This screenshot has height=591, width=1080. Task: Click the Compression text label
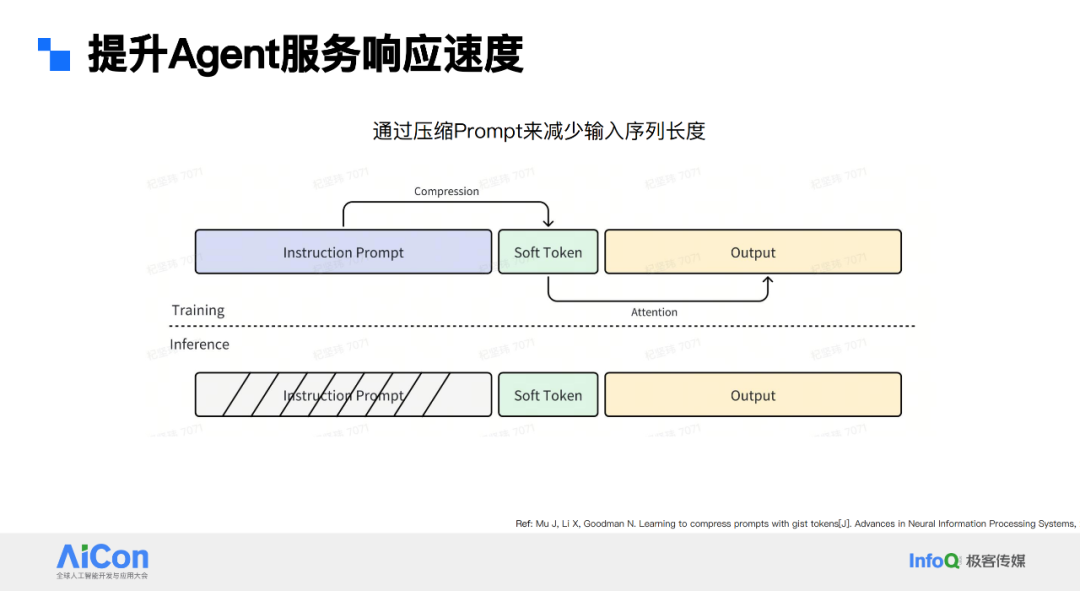tap(446, 191)
